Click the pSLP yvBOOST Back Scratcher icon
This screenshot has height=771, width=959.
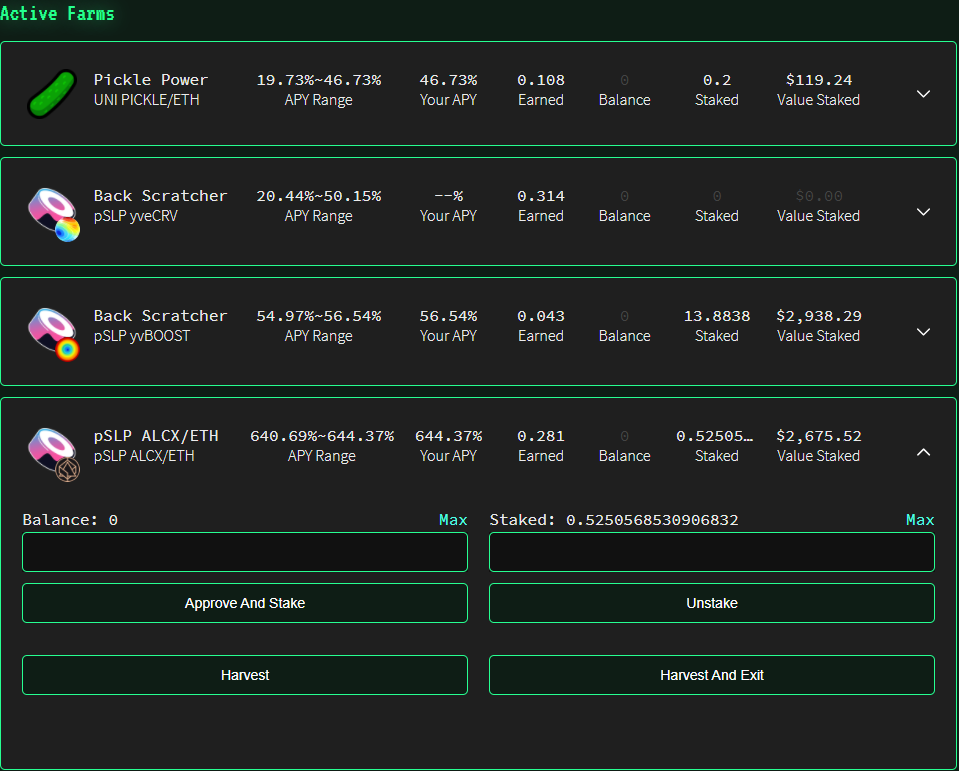(54, 334)
